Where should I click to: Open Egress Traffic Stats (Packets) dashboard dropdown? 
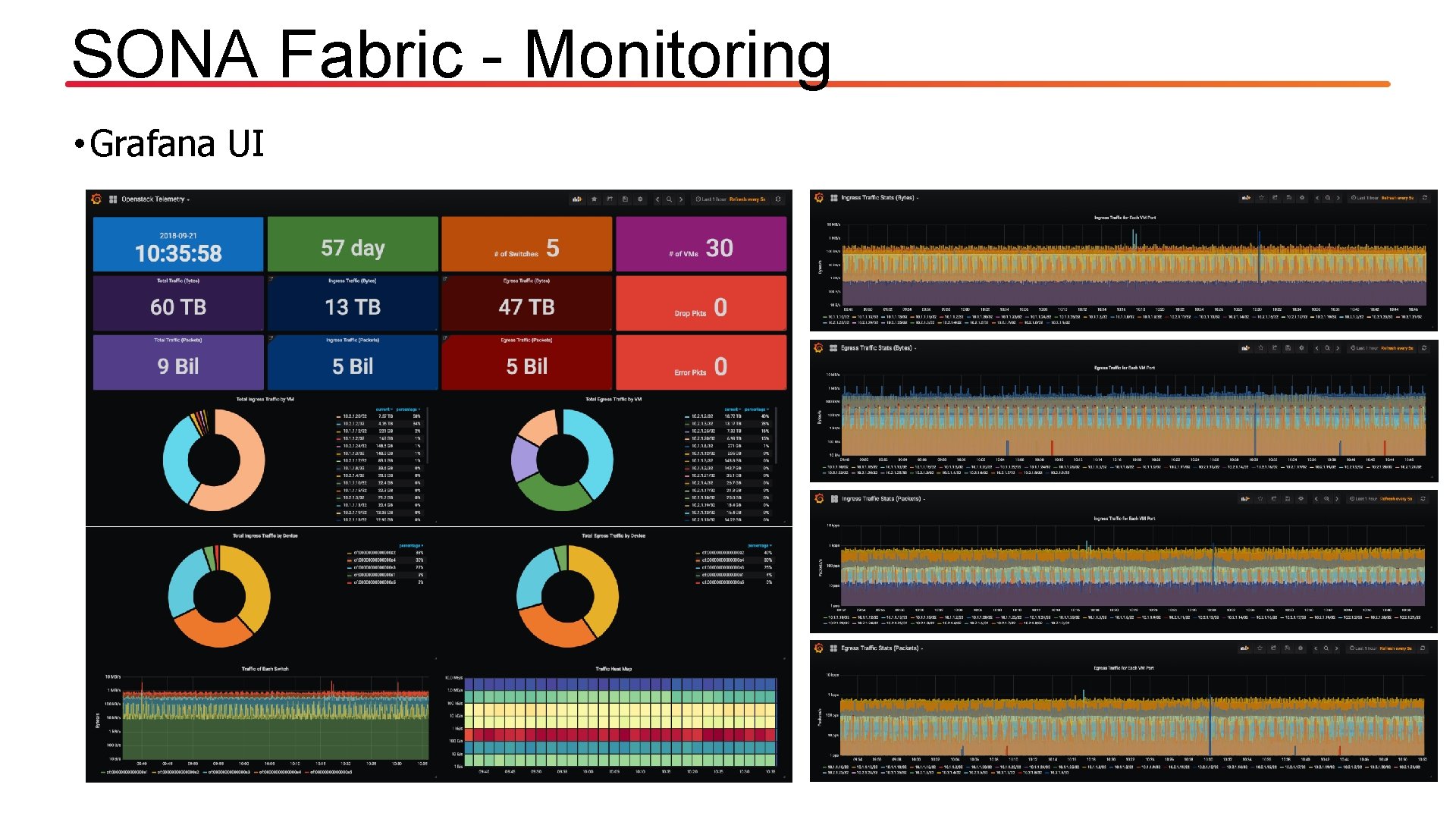coord(882,648)
